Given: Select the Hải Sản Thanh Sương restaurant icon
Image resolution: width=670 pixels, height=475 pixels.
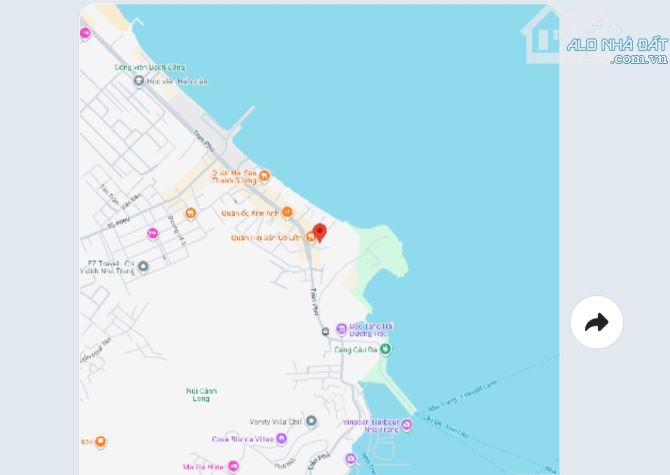Looking at the screenshot, I should click(264, 176).
